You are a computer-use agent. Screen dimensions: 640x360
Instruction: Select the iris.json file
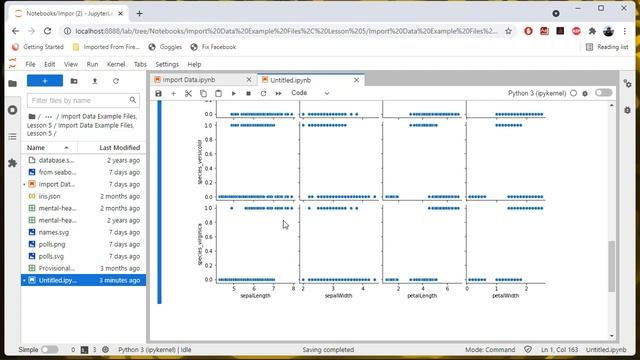83,196
